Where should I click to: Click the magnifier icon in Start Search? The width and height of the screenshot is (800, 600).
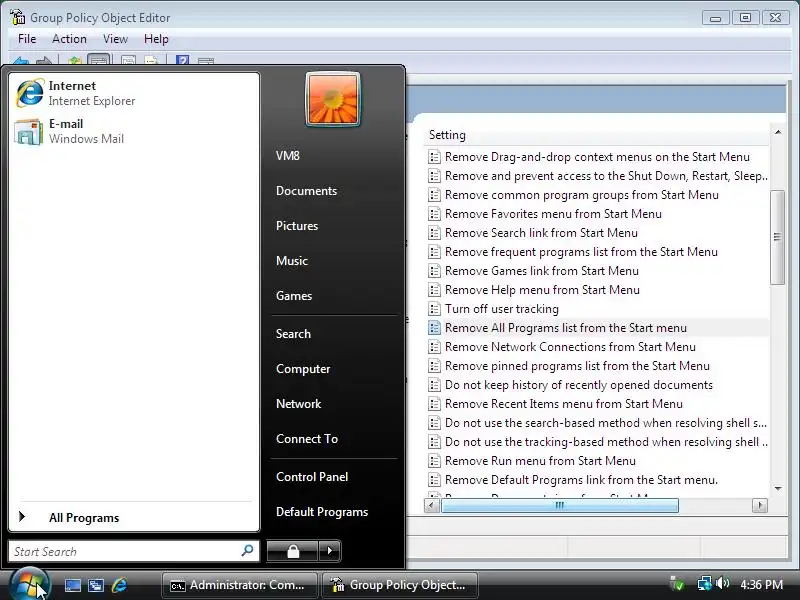pos(247,551)
